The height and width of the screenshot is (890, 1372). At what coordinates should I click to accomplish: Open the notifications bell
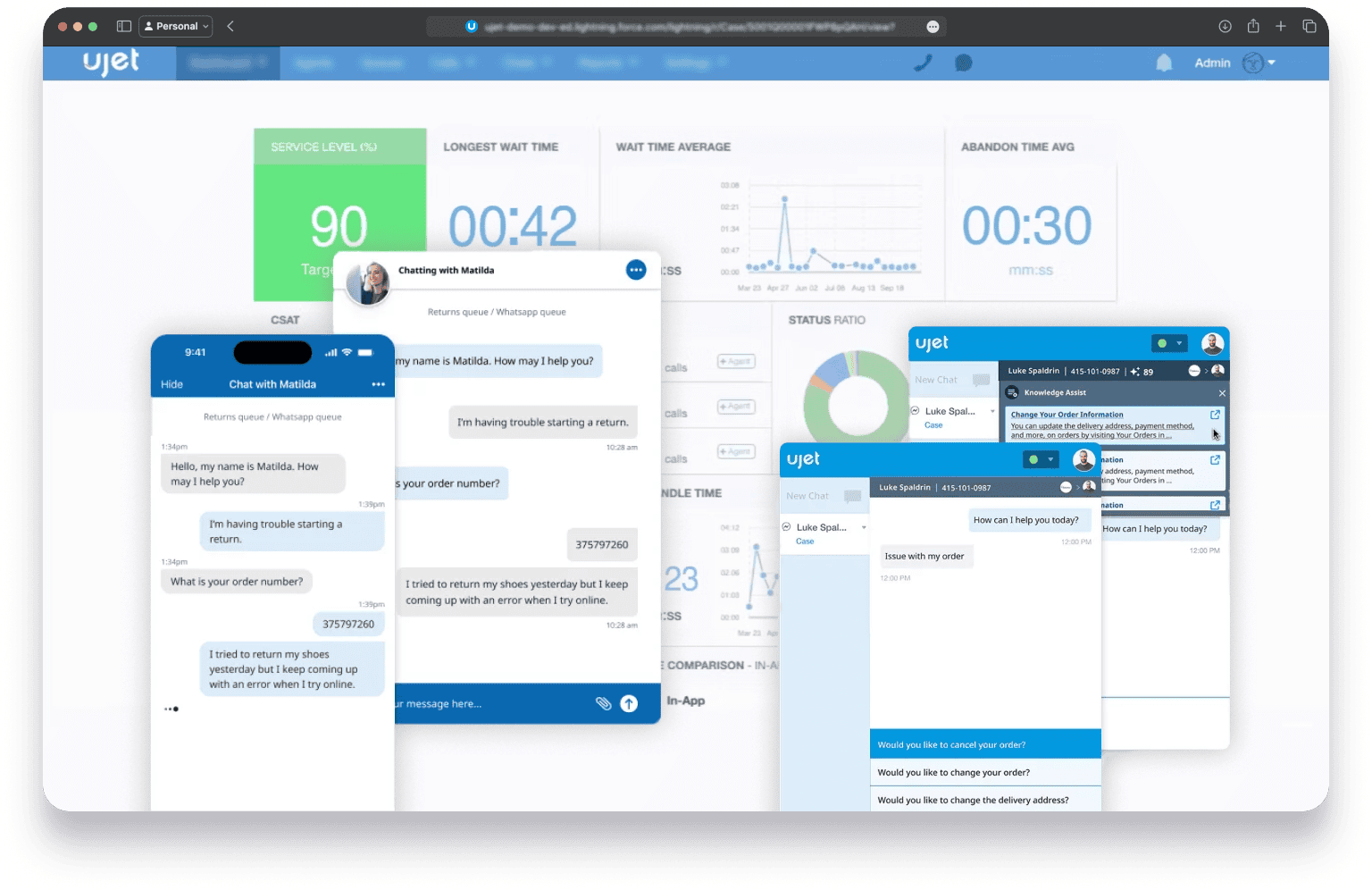(x=1163, y=63)
